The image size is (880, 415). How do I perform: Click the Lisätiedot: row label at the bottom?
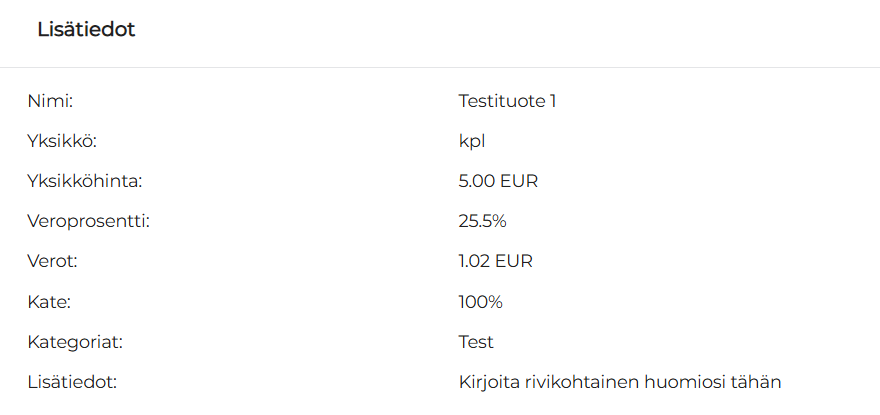[x=72, y=382]
